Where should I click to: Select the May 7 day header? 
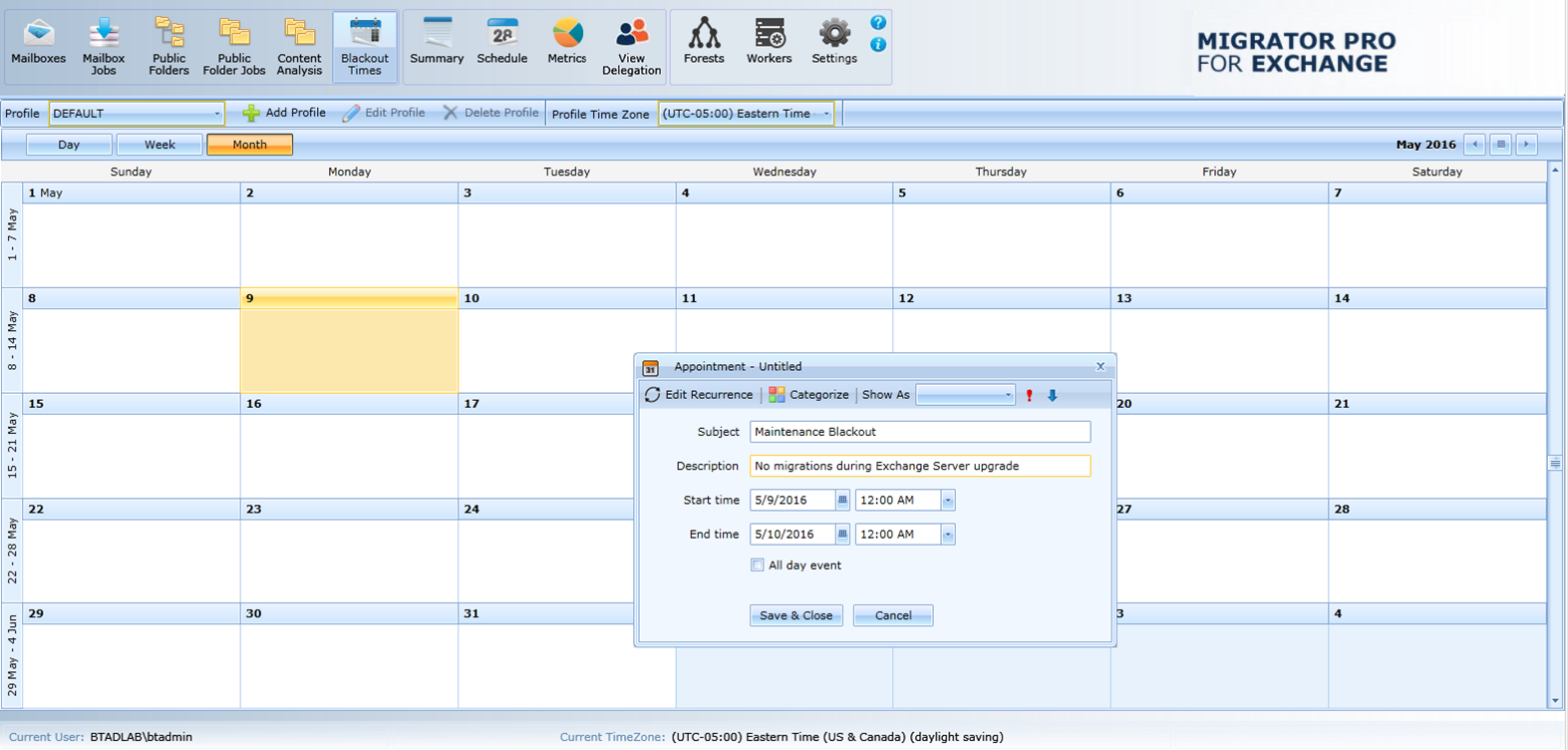(1437, 192)
